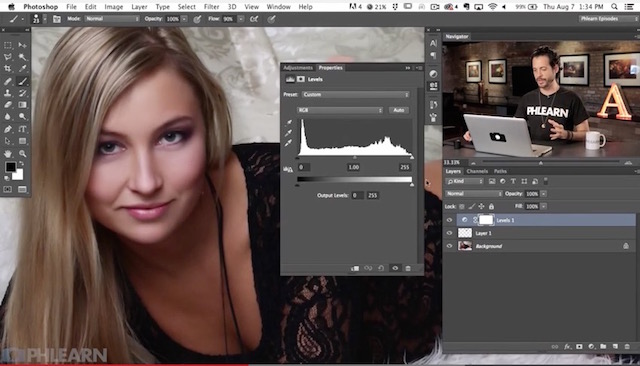Open the layer Opacity dropdown arrow
The width and height of the screenshot is (640, 366).
[544, 194]
